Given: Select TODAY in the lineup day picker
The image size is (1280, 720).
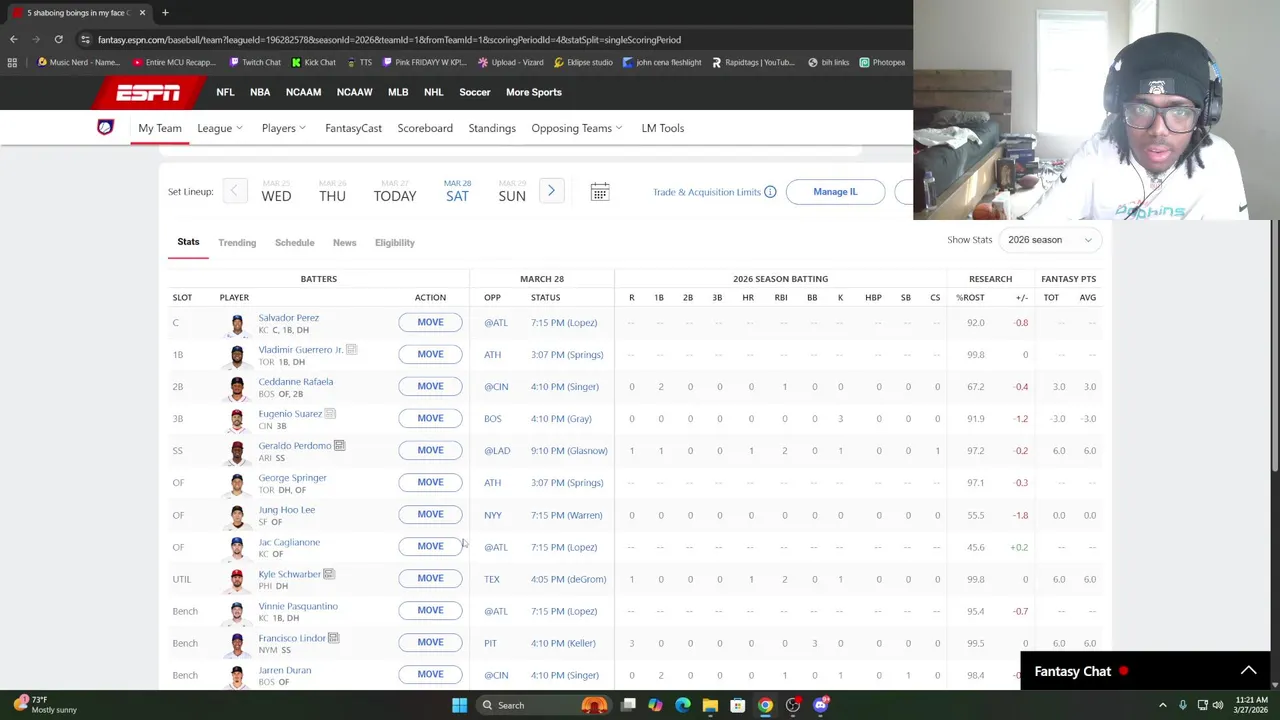Looking at the screenshot, I should (x=395, y=191).
